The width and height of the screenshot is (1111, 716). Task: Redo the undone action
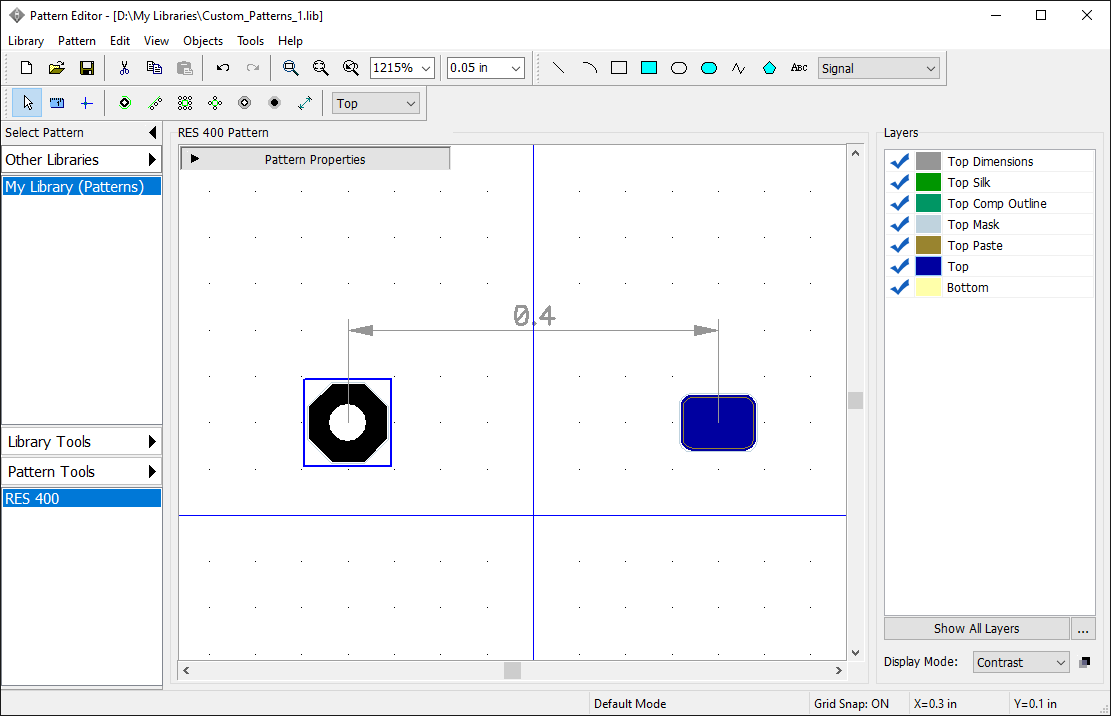[x=252, y=68]
